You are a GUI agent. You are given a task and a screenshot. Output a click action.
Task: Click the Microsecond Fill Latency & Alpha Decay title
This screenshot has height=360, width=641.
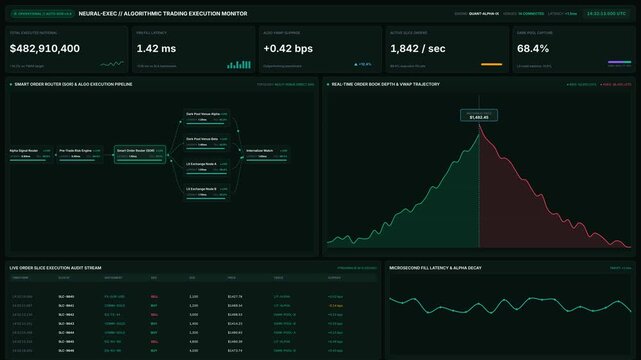pos(435,268)
